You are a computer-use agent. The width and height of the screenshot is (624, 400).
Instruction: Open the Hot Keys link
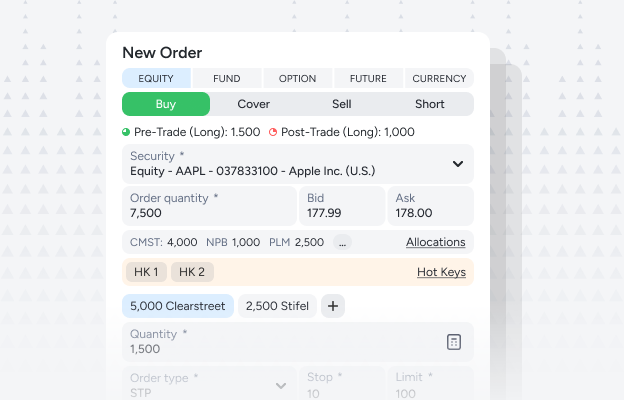[441, 272]
